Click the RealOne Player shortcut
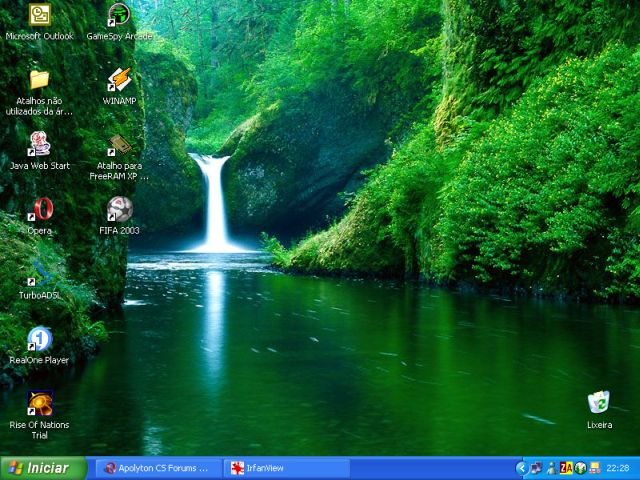The image size is (640, 480). pyautogui.click(x=39, y=340)
